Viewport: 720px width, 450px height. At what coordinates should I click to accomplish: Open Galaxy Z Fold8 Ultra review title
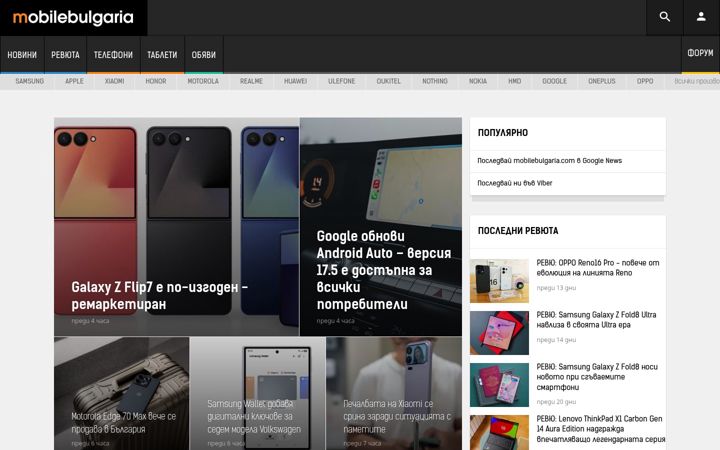596,320
